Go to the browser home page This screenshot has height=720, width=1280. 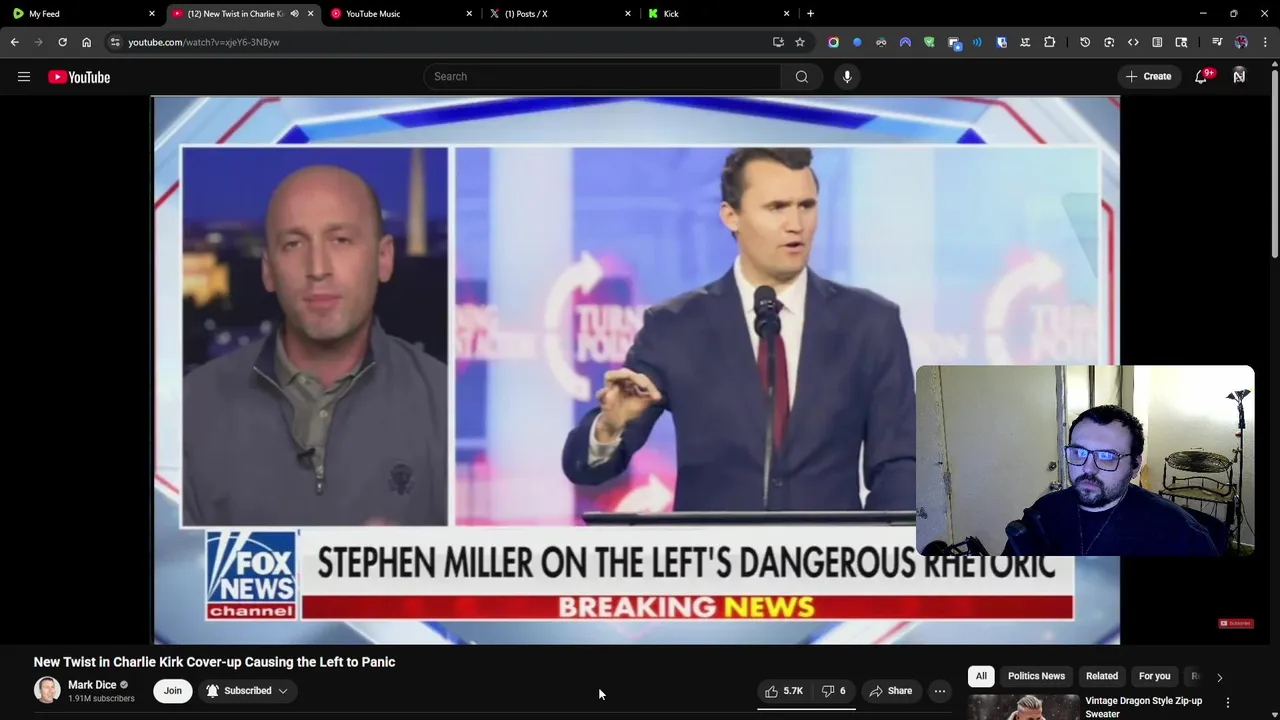86,42
